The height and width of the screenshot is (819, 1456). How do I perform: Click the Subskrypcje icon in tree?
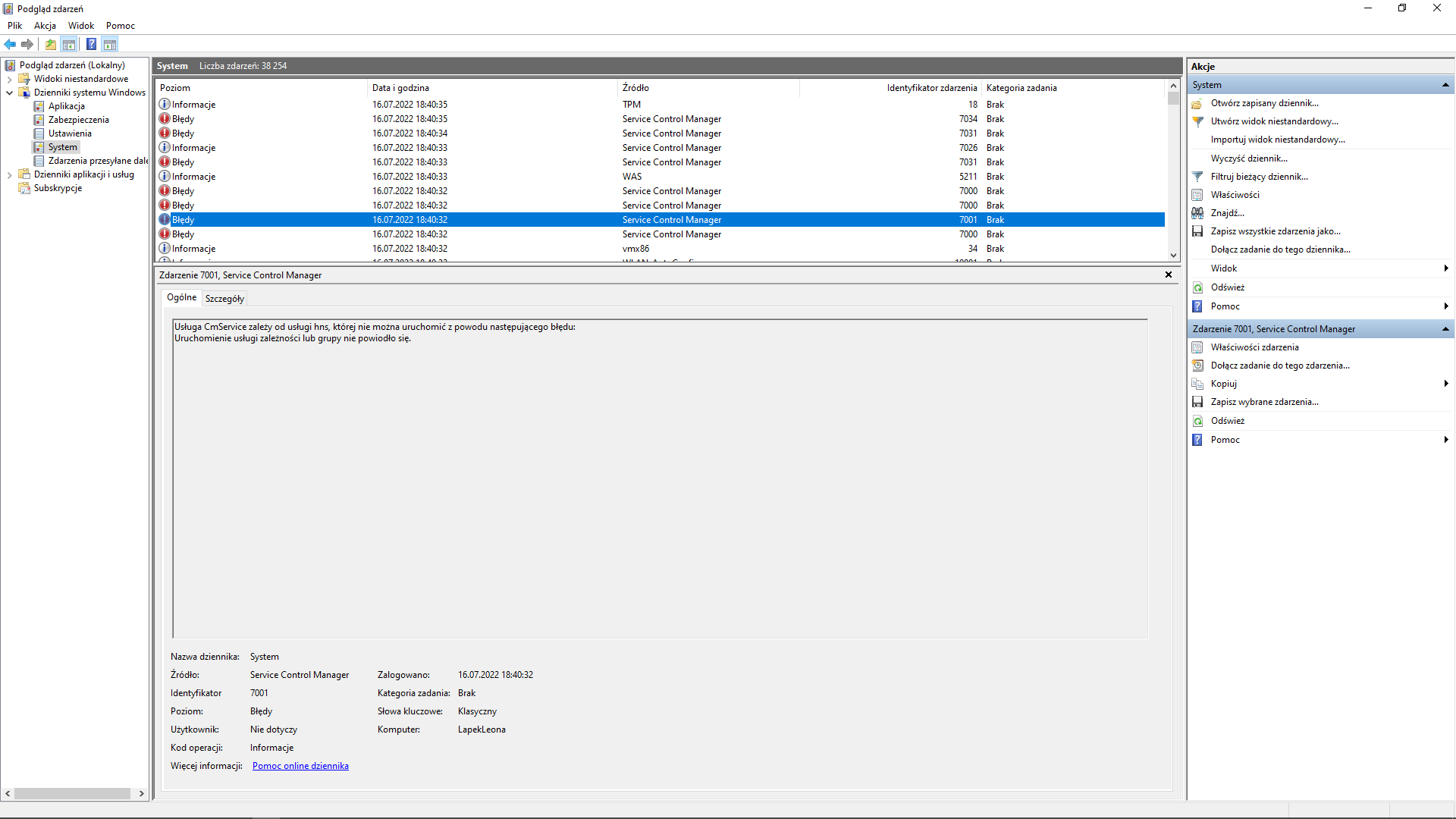(24, 188)
